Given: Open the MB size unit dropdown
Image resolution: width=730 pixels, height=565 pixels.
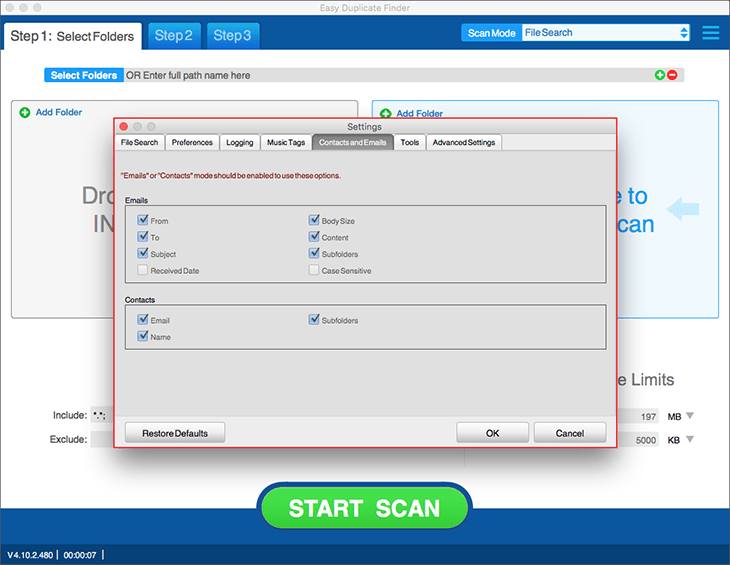Looking at the screenshot, I should tap(690, 415).
